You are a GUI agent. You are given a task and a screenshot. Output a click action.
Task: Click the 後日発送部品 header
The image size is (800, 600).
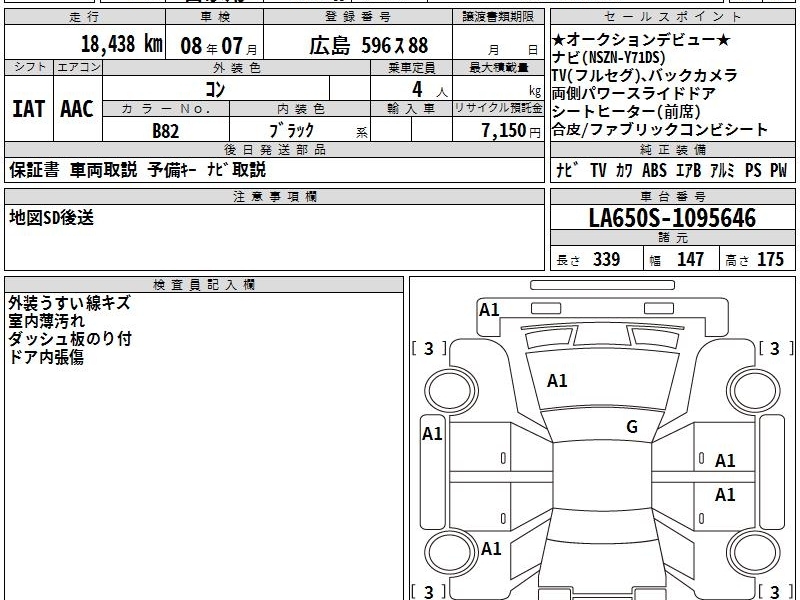(274, 149)
